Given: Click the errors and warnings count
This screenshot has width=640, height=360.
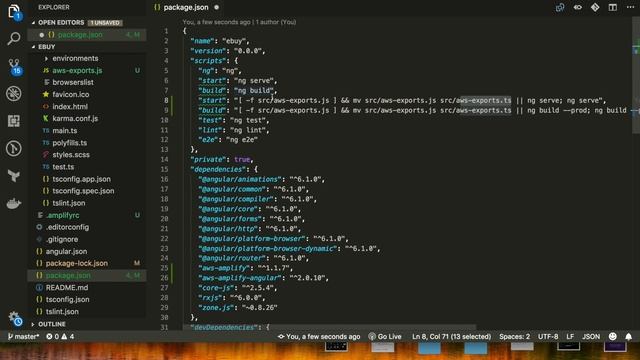Looking at the screenshot, I should click(60, 337).
